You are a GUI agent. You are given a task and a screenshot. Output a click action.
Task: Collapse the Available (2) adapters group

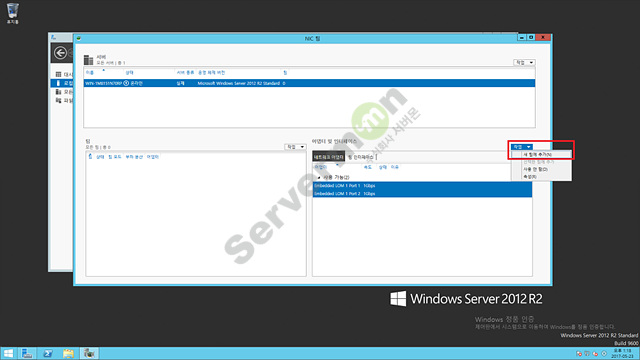click(x=319, y=178)
